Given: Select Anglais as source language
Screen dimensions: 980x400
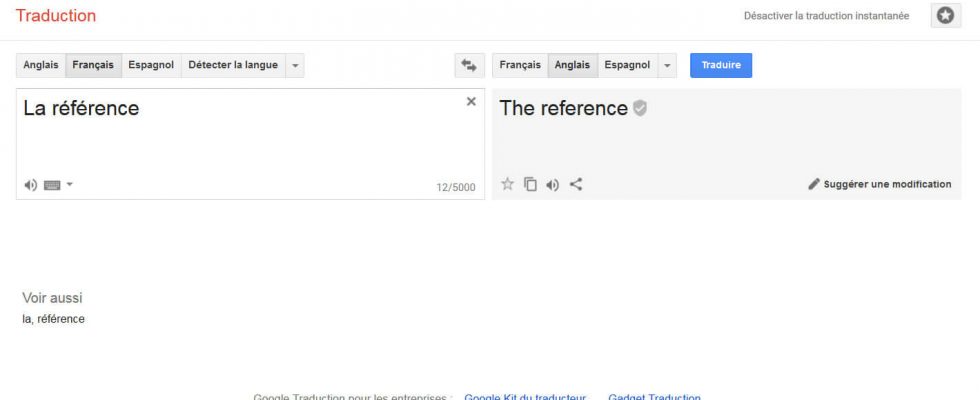Looking at the screenshot, I should [x=41, y=65].
